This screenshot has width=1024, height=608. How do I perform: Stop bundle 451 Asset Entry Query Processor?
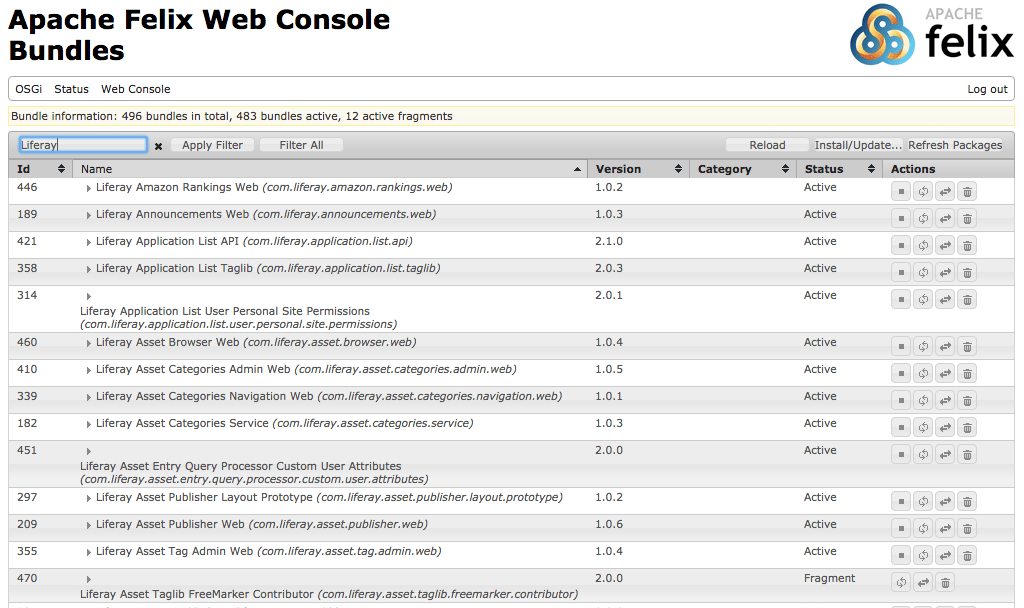tap(901, 455)
